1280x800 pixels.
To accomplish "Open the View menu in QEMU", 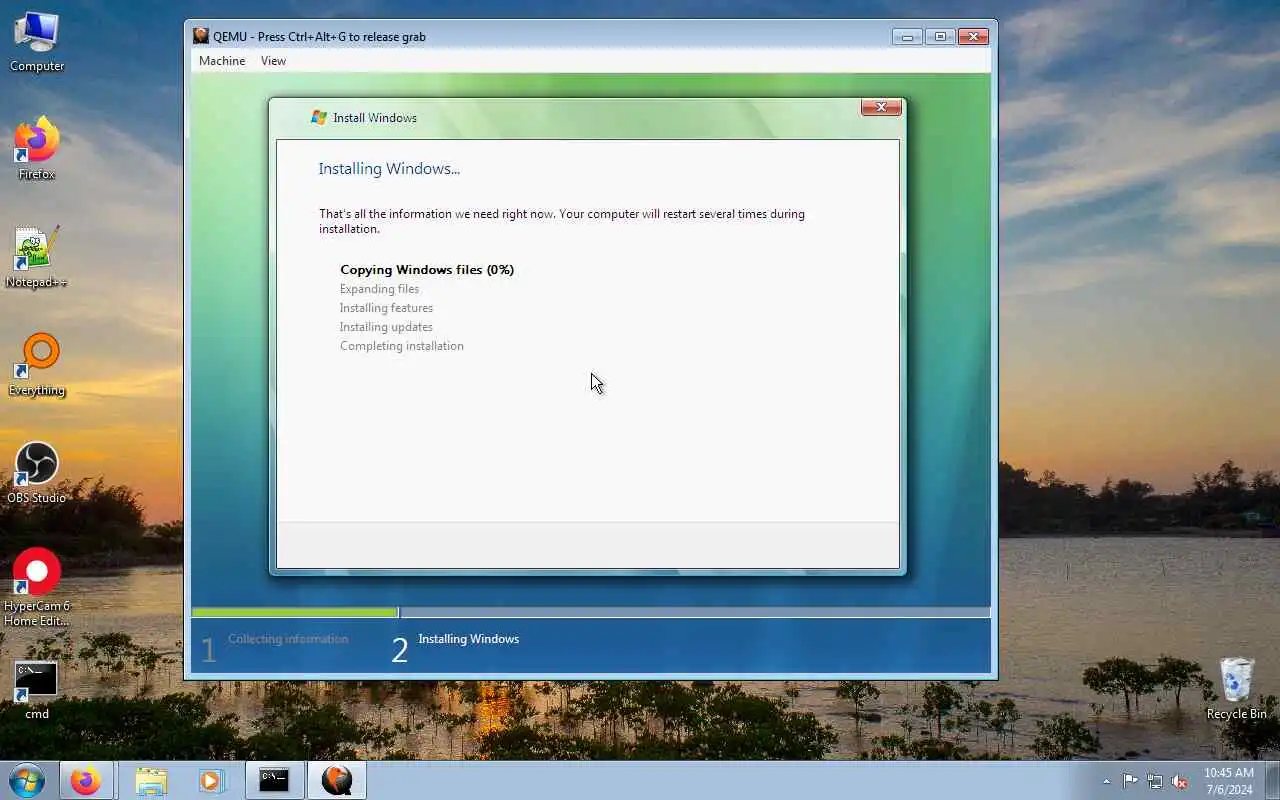I will click(x=273, y=61).
